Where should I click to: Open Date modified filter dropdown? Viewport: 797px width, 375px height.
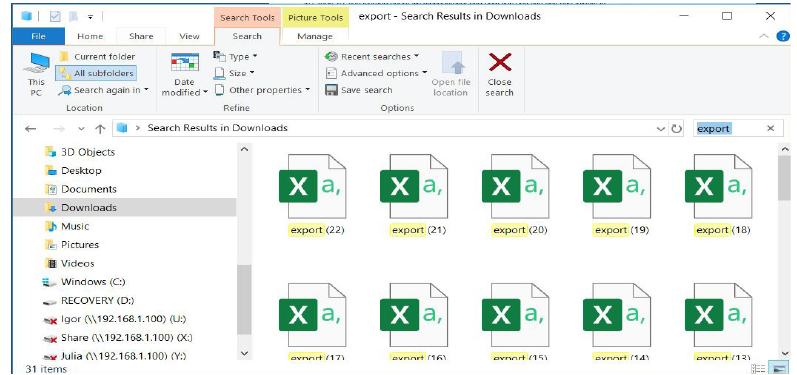tap(184, 74)
